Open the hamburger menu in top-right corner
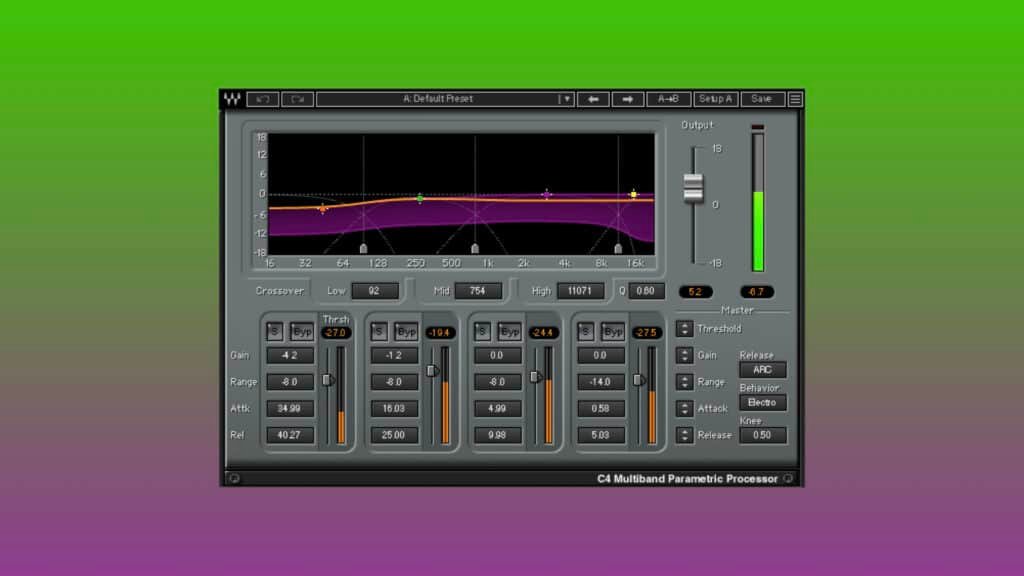 click(795, 99)
